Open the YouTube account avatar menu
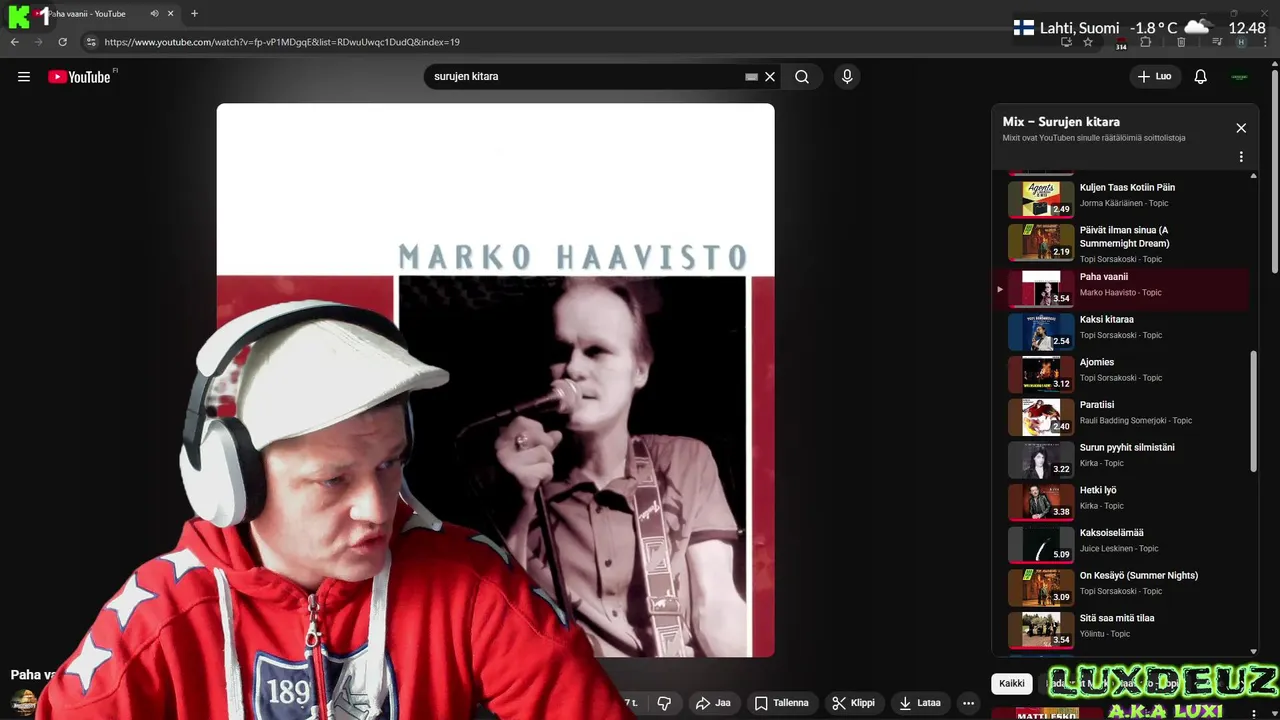This screenshot has width=1280, height=720. (1240, 77)
